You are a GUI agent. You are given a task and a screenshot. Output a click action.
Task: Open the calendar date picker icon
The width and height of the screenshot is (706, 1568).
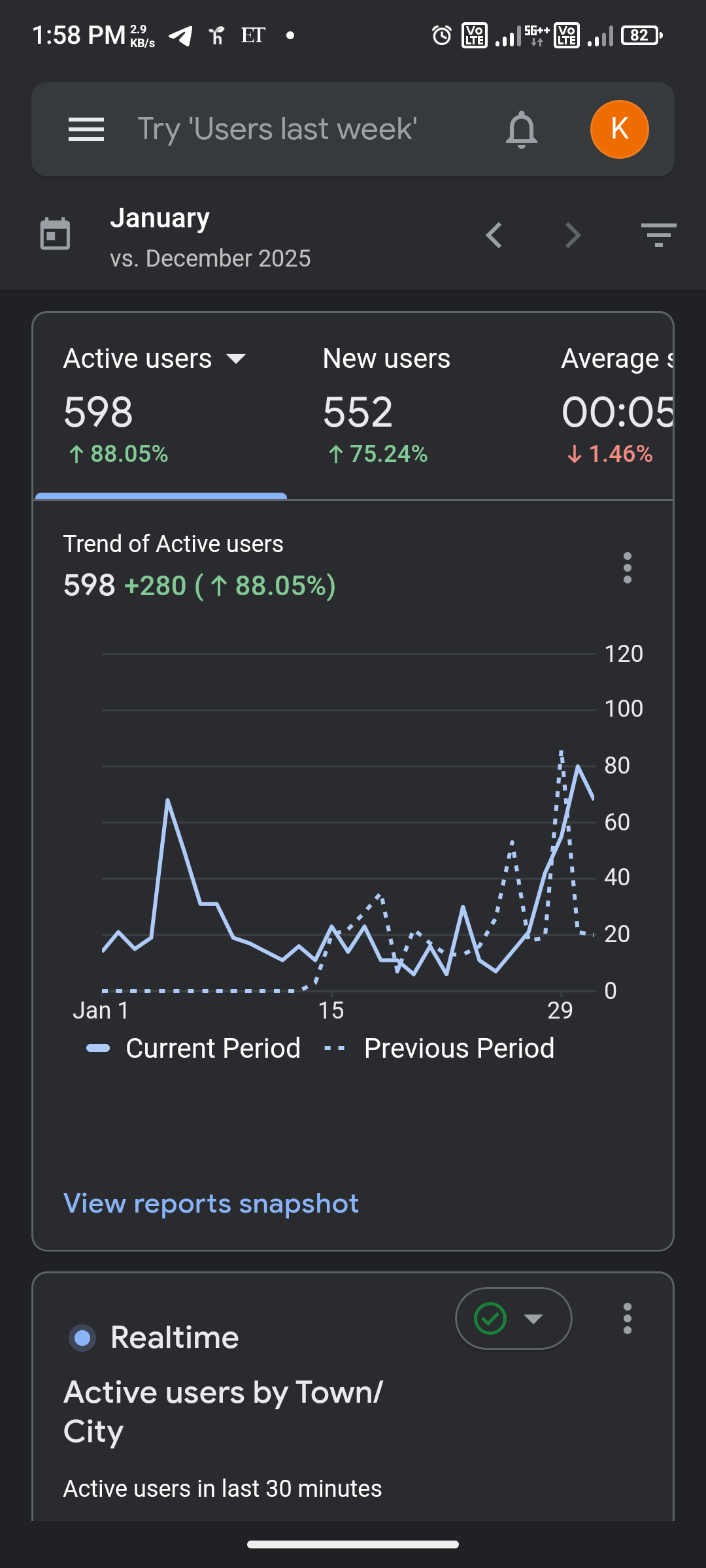coord(55,235)
